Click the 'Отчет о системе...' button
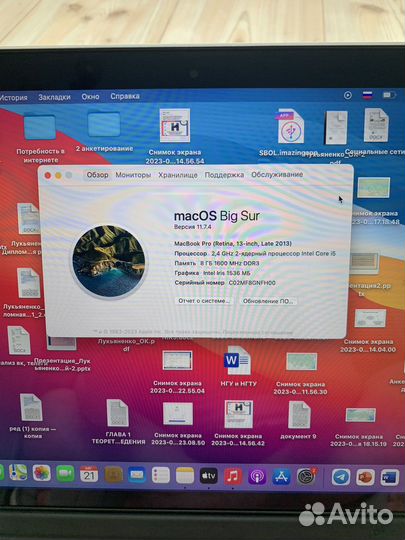The height and width of the screenshot is (540, 405). click(204, 301)
